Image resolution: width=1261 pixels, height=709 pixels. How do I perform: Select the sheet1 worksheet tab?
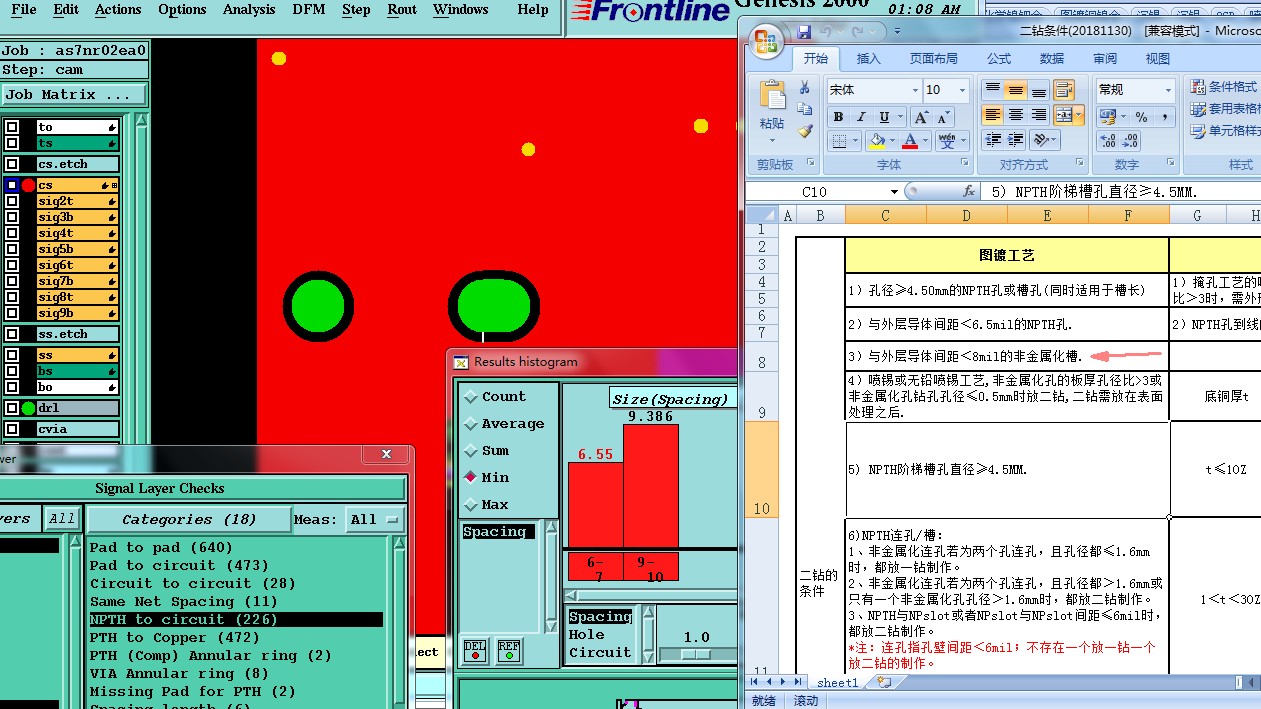click(837, 683)
